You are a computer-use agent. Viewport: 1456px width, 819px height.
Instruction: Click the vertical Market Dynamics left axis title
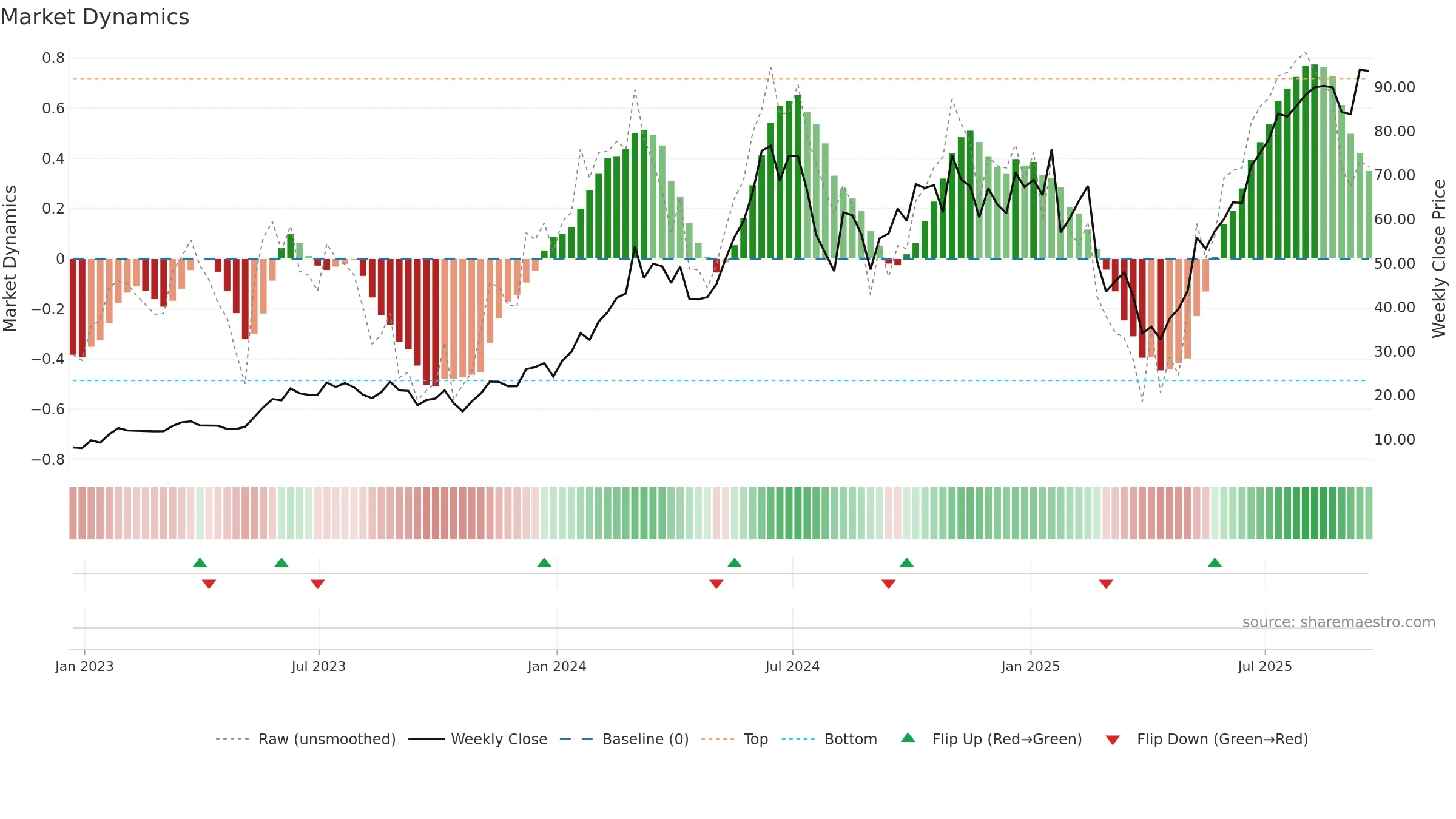tap(10, 258)
